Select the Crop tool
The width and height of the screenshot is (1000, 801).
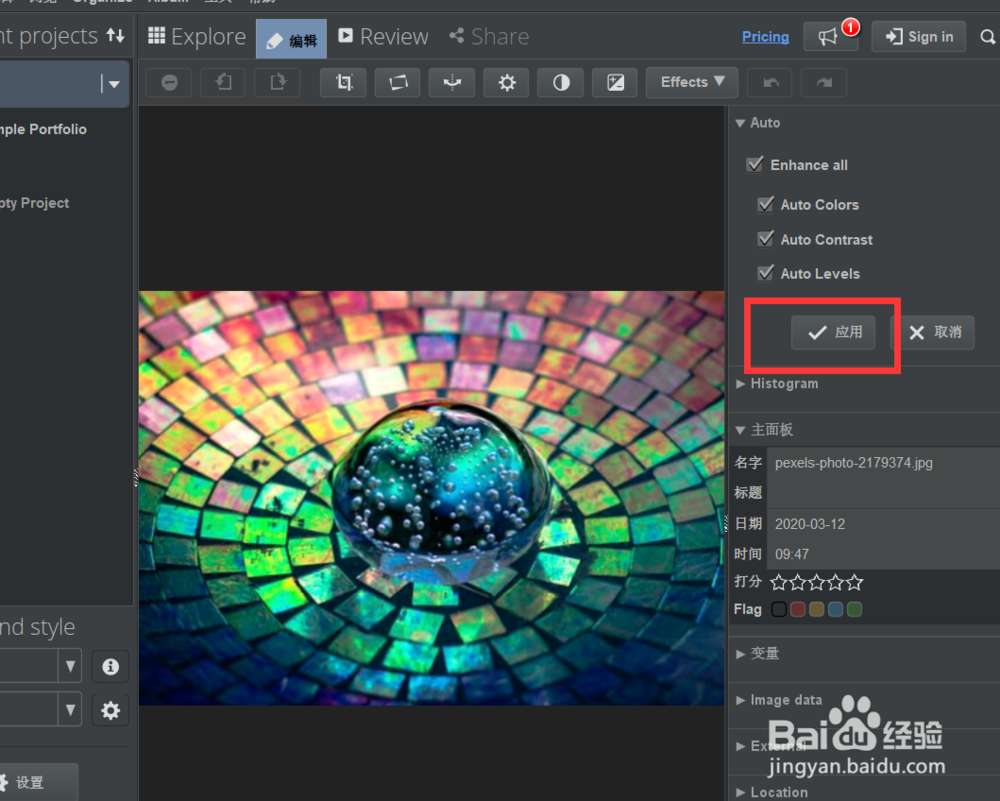click(344, 82)
